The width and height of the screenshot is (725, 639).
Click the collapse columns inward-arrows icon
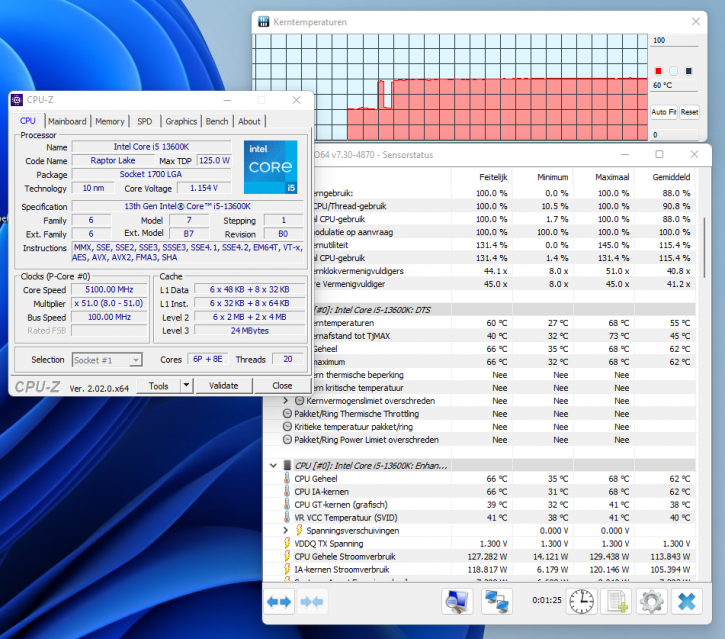312,602
